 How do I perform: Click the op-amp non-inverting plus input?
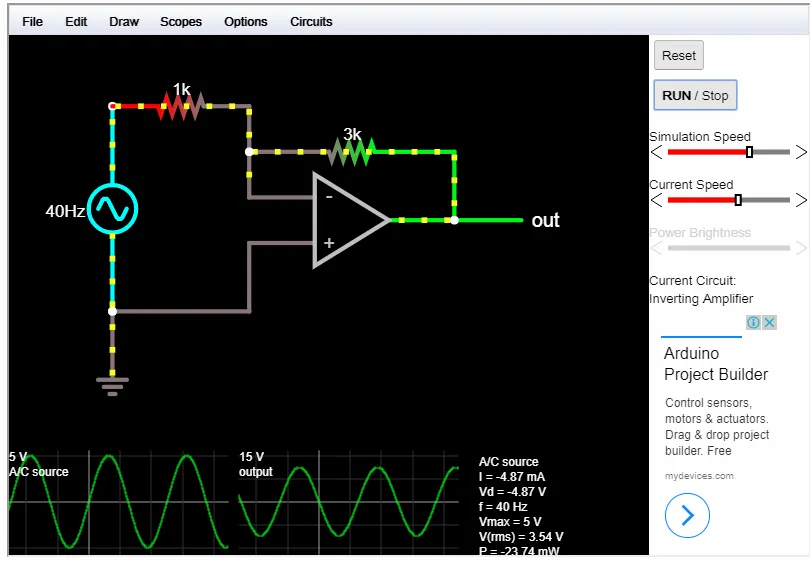point(329,243)
